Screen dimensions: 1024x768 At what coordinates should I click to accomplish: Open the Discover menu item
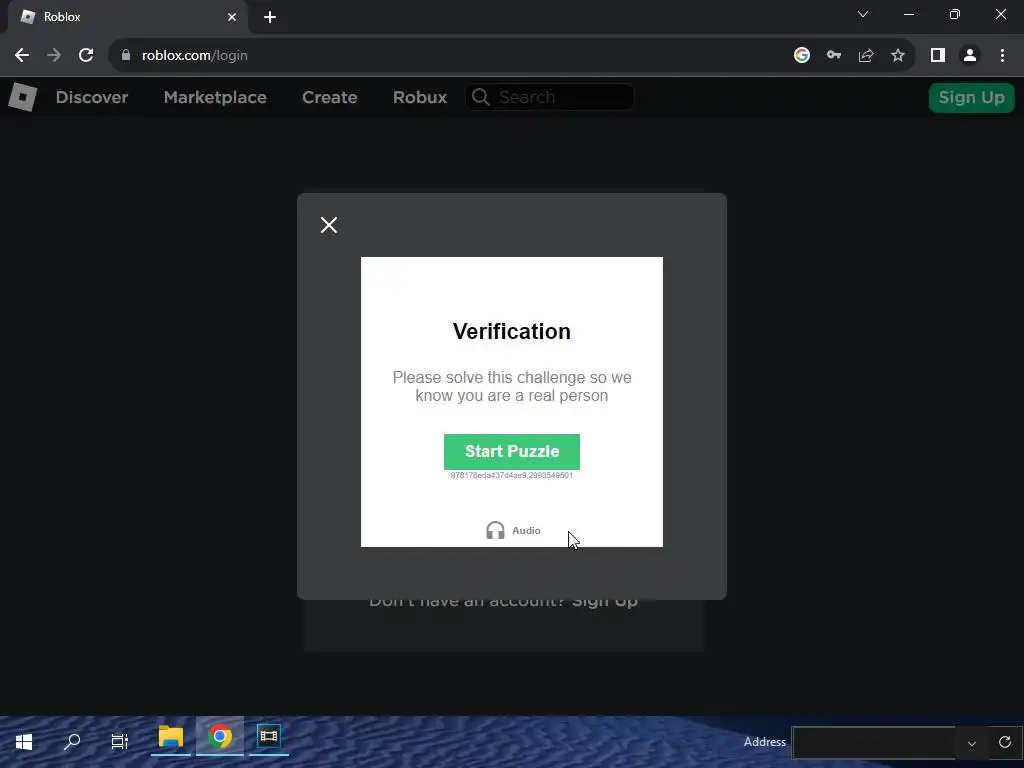[x=92, y=97]
